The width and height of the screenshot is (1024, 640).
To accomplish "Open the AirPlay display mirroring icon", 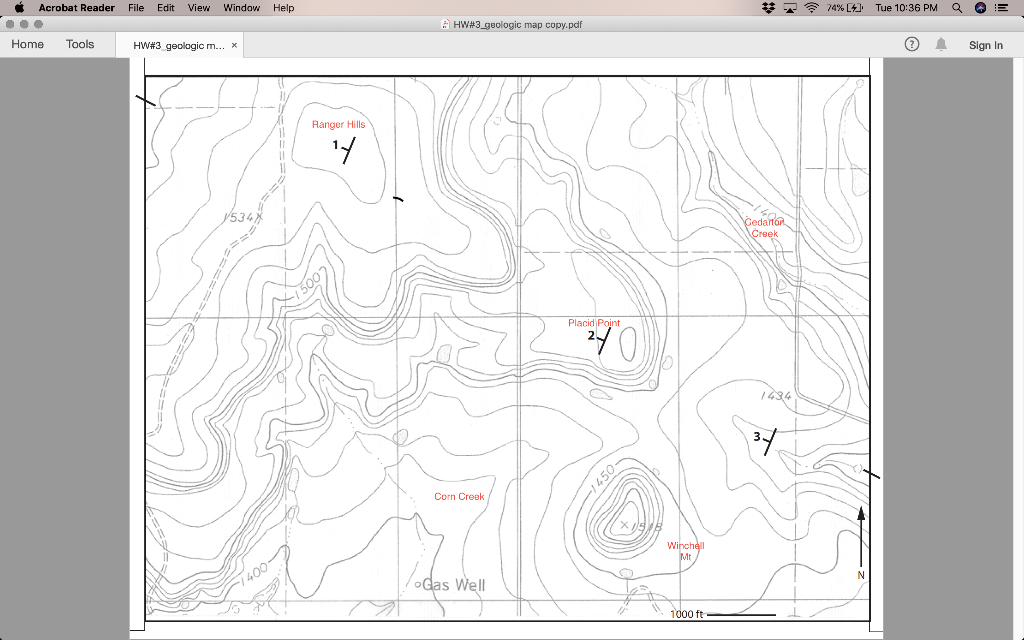I will click(790, 7).
